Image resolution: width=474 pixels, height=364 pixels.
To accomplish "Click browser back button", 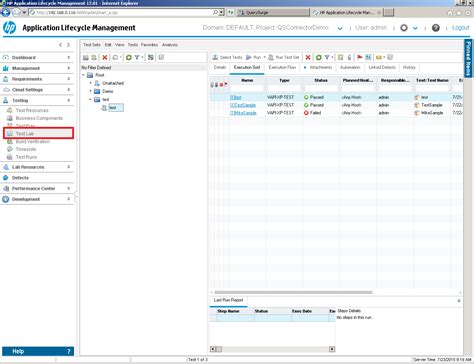I will click(5, 12).
